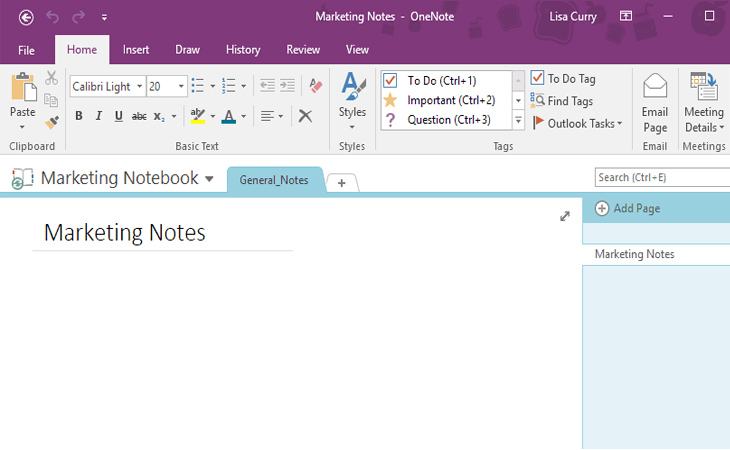
Task: Switch to the Draw tab
Action: click(187, 49)
